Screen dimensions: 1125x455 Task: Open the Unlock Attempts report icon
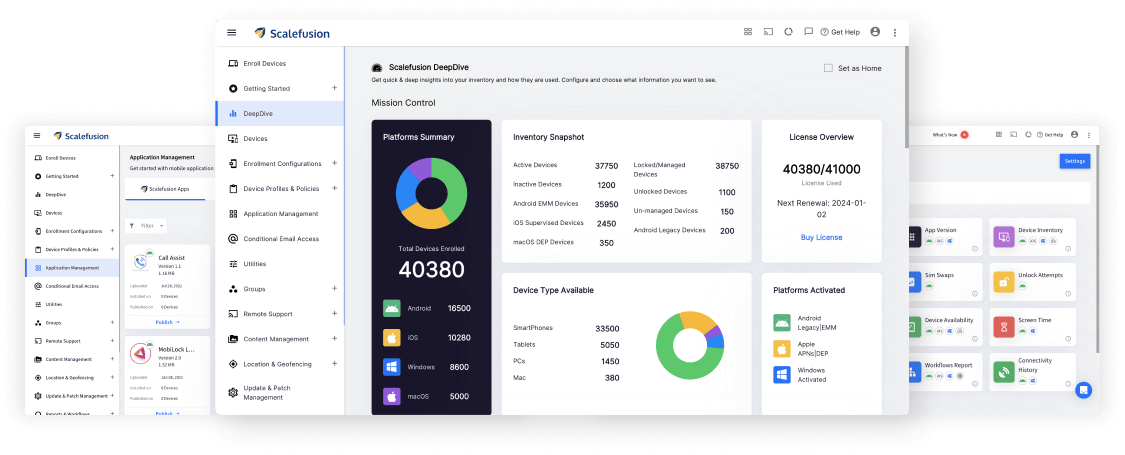[x=1004, y=282]
